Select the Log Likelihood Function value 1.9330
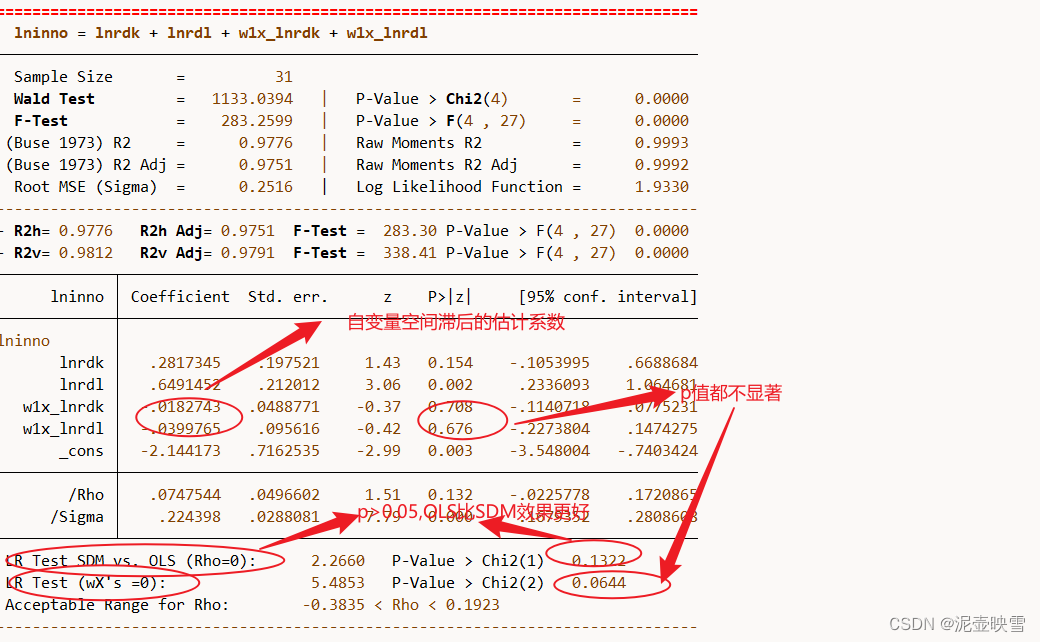Screen dimensions: 1040x642 tap(661, 186)
